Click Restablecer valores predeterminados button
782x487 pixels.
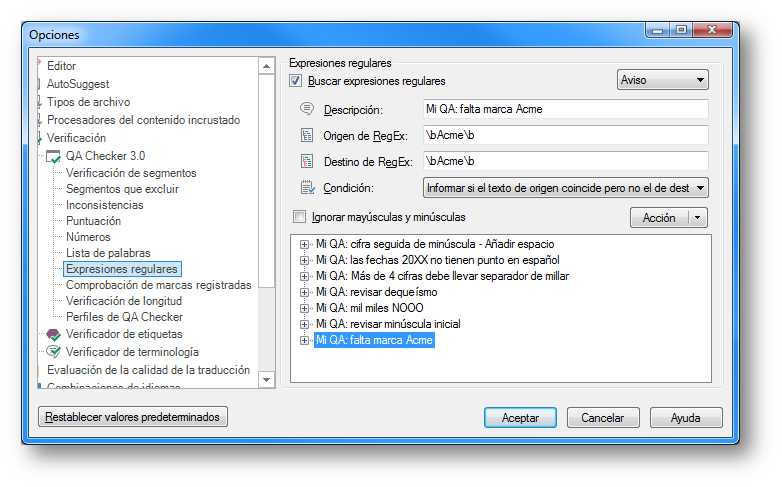[x=133, y=417]
